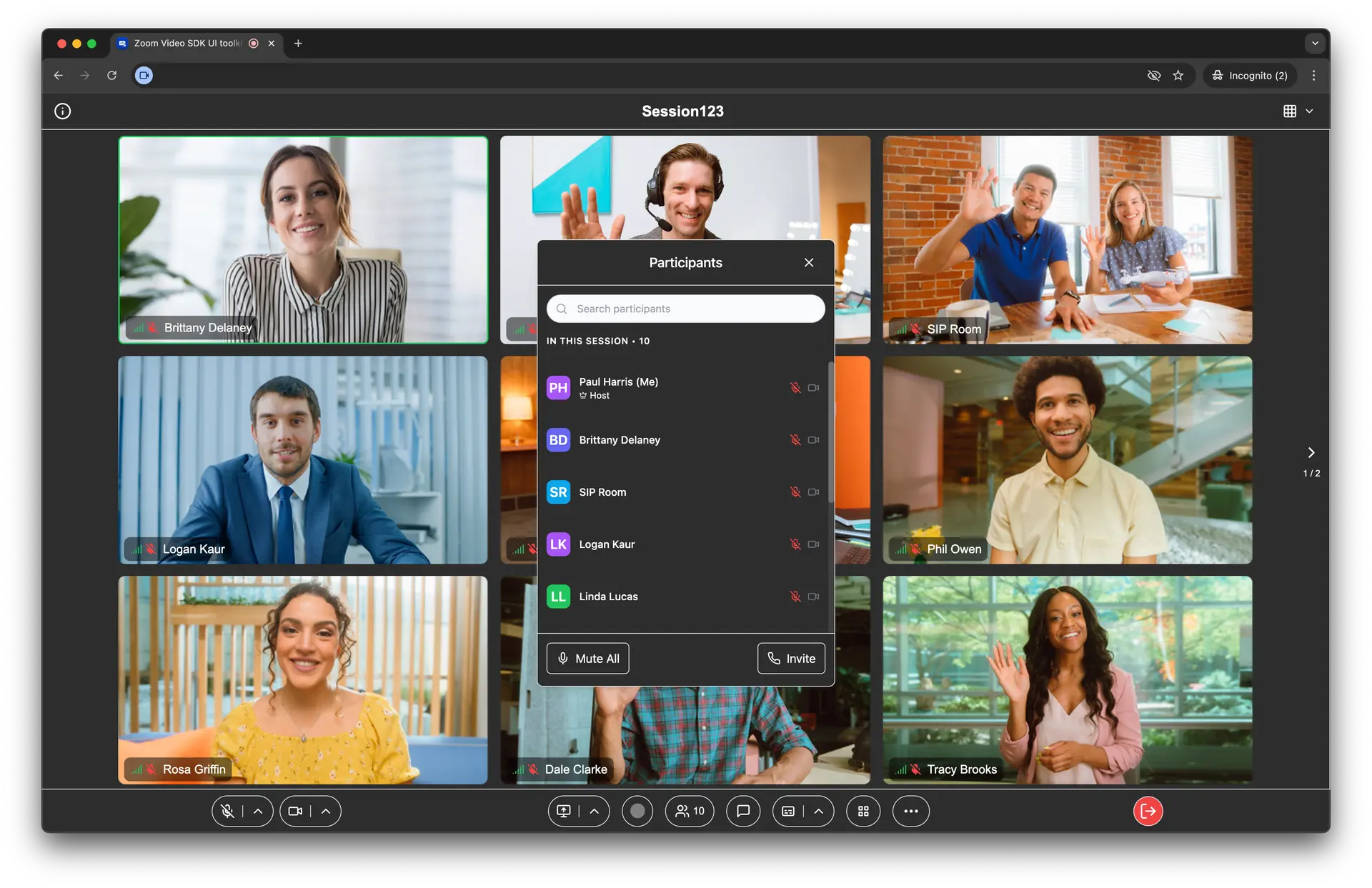
Task: Click the Mute All button
Action: [x=587, y=659]
